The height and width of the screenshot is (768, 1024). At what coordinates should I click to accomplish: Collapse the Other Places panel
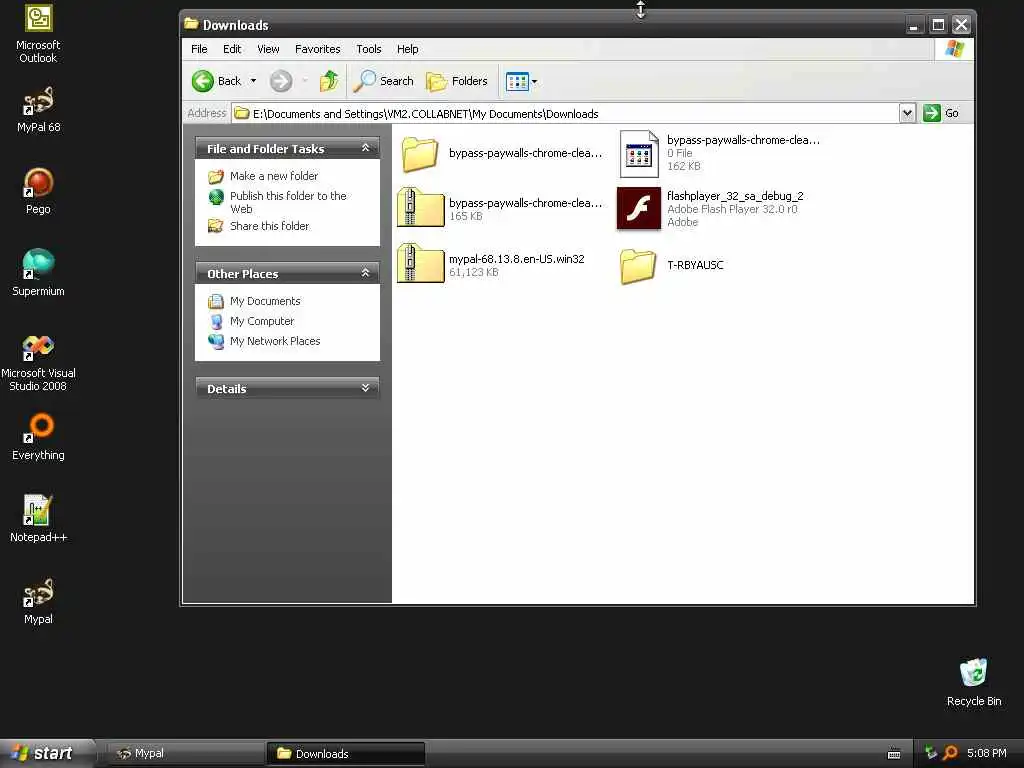(366, 273)
